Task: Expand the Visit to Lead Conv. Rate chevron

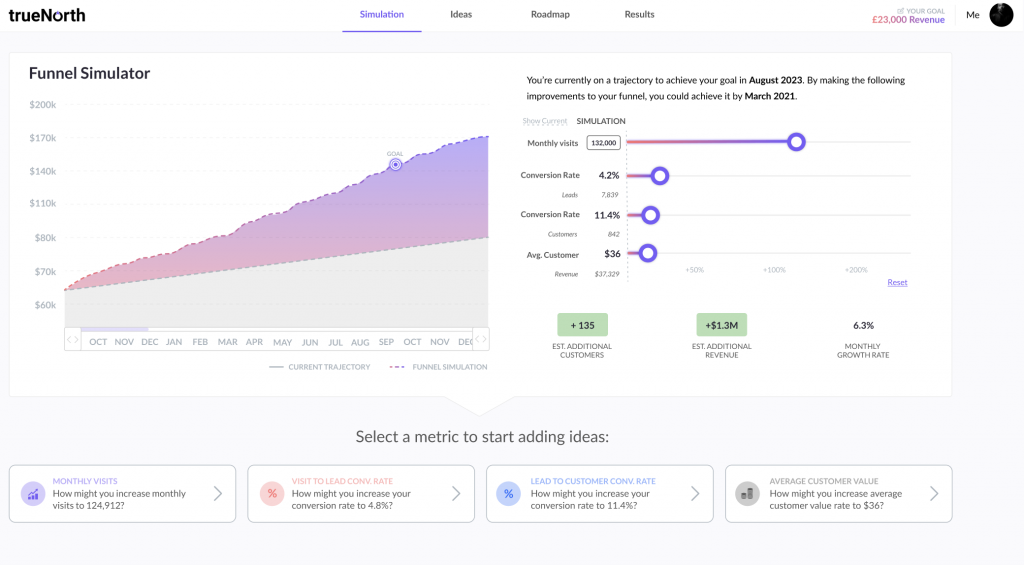Action: pos(456,493)
